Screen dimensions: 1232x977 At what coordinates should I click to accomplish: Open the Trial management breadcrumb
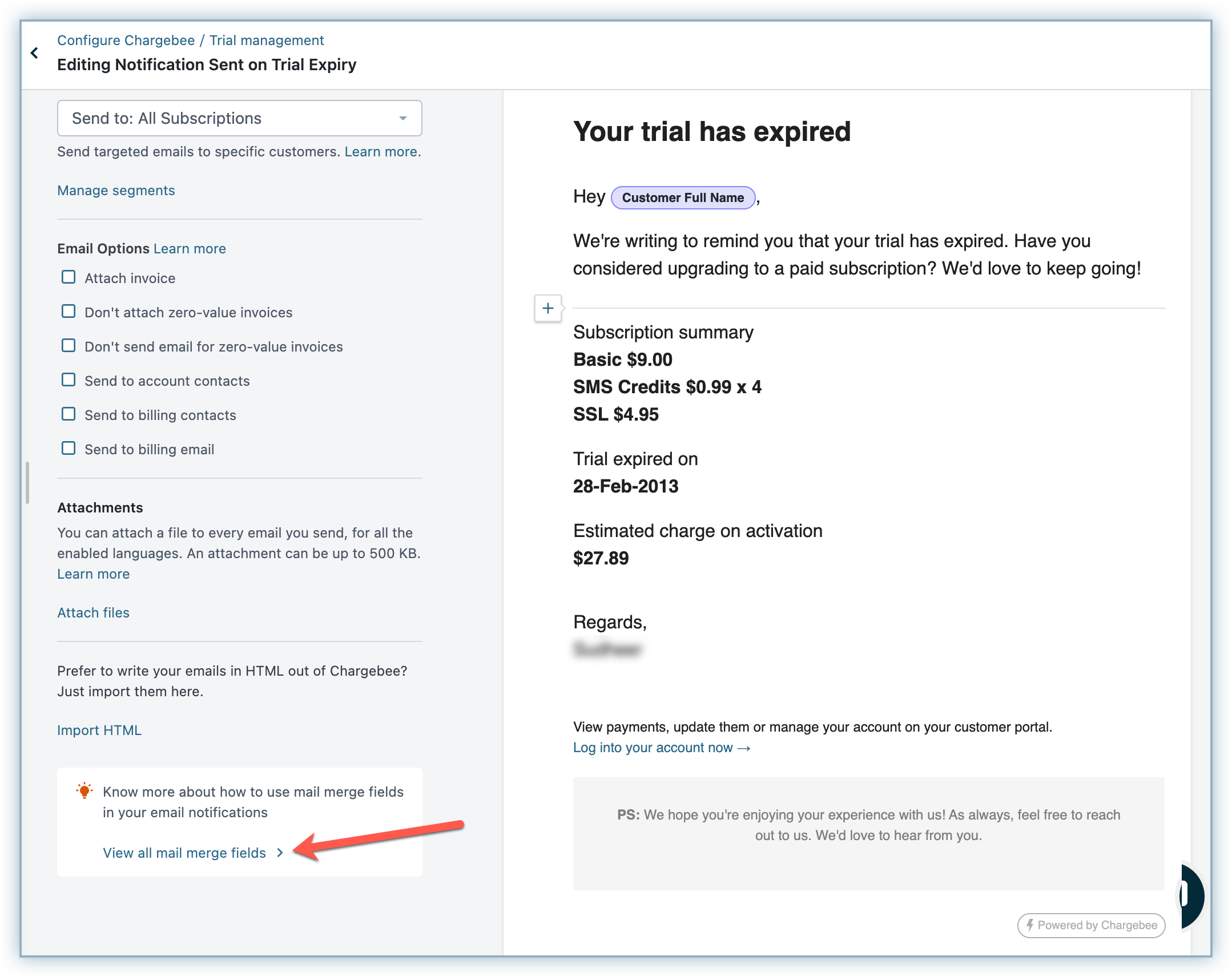[266, 41]
